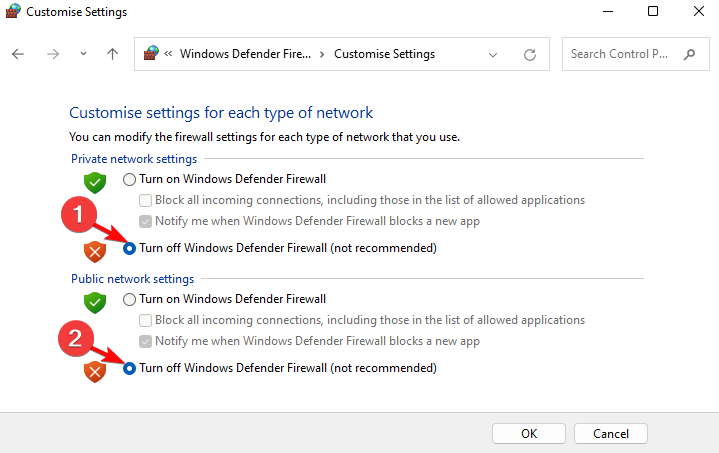Click green shield icon in Private network settings
Image resolution: width=719 pixels, height=453 pixels.
point(95,182)
